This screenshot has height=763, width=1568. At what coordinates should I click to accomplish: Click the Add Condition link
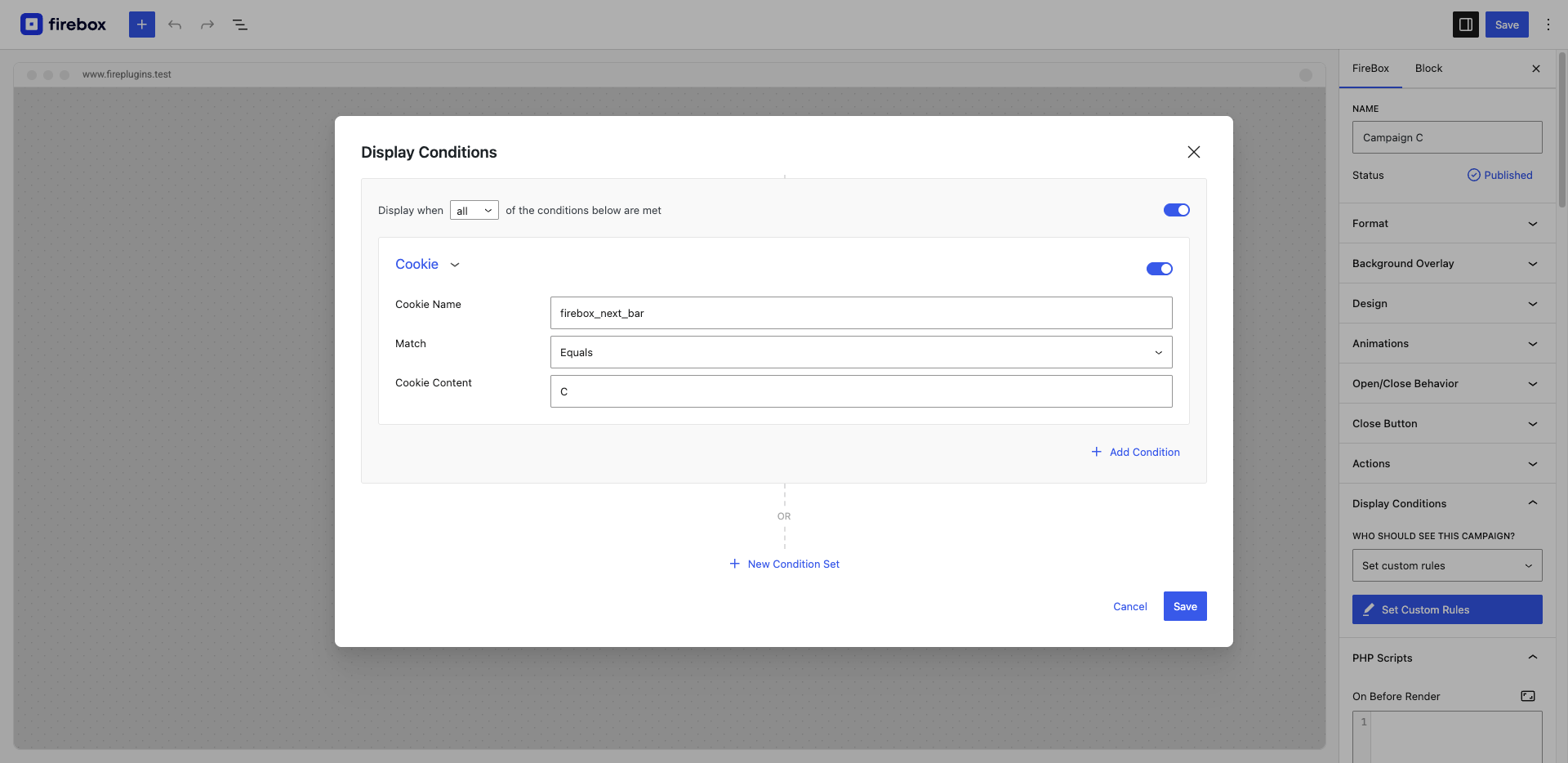point(1135,452)
